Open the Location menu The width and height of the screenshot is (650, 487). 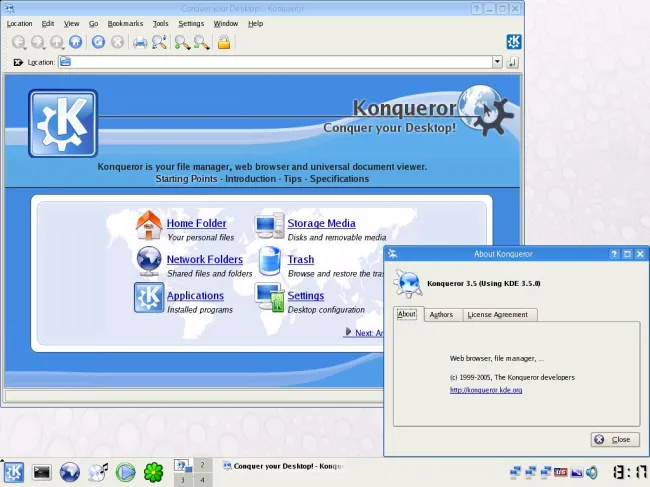tap(19, 24)
